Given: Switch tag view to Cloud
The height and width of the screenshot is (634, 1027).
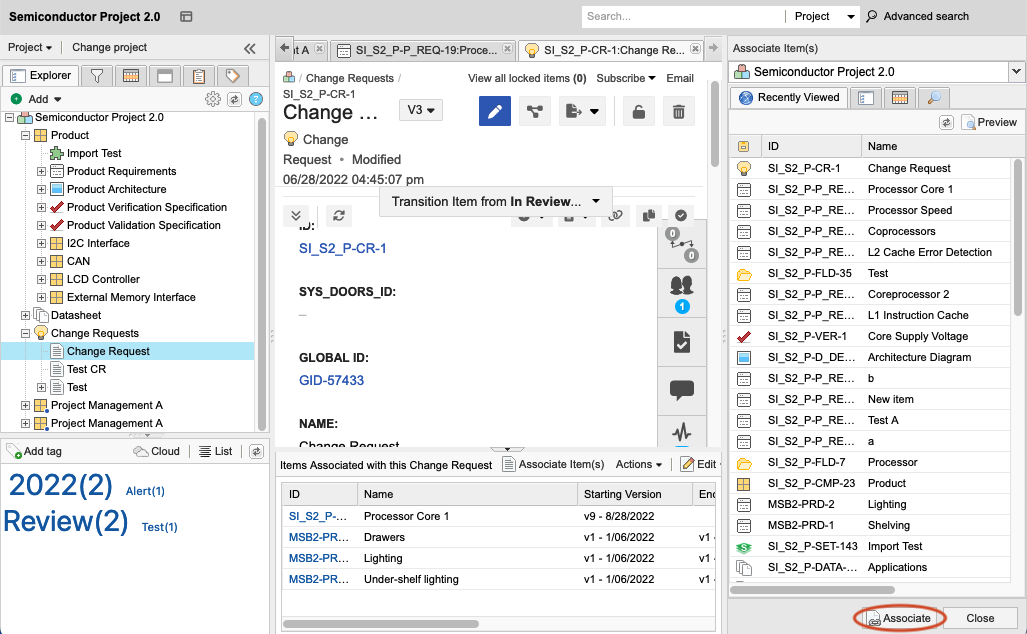Looking at the screenshot, I should (x=157, y=451).
